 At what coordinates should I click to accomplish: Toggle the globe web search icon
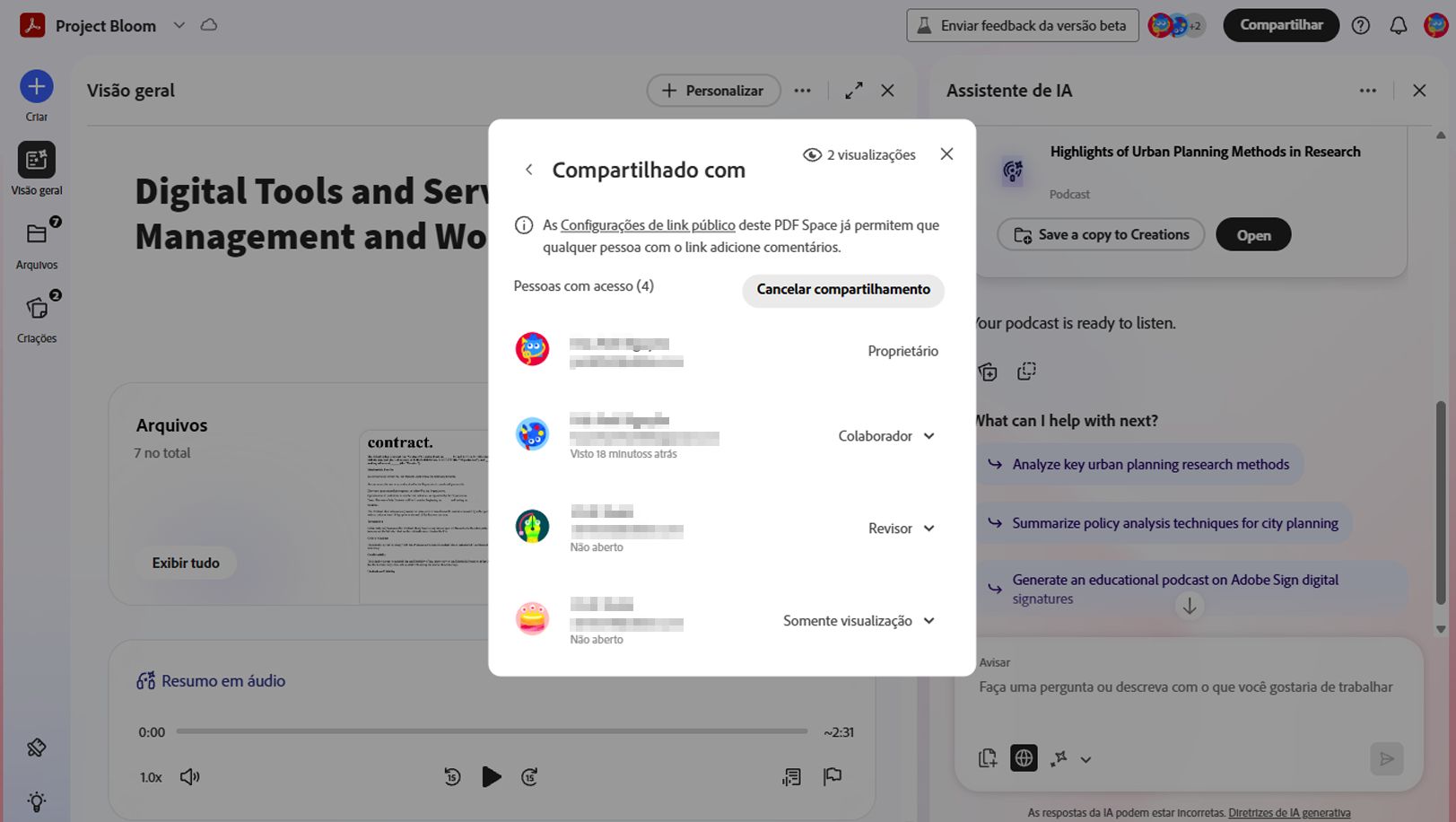[1024, 758]
